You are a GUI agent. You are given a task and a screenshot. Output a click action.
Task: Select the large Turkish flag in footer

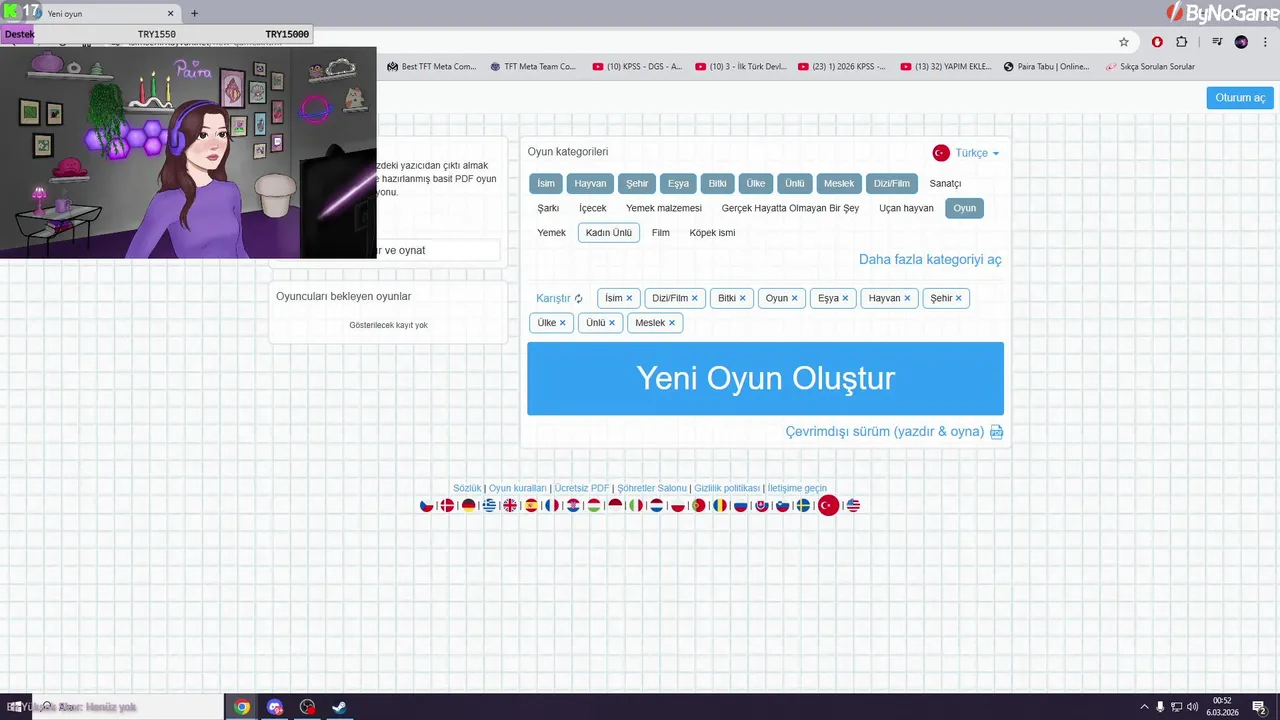(828, 506)
